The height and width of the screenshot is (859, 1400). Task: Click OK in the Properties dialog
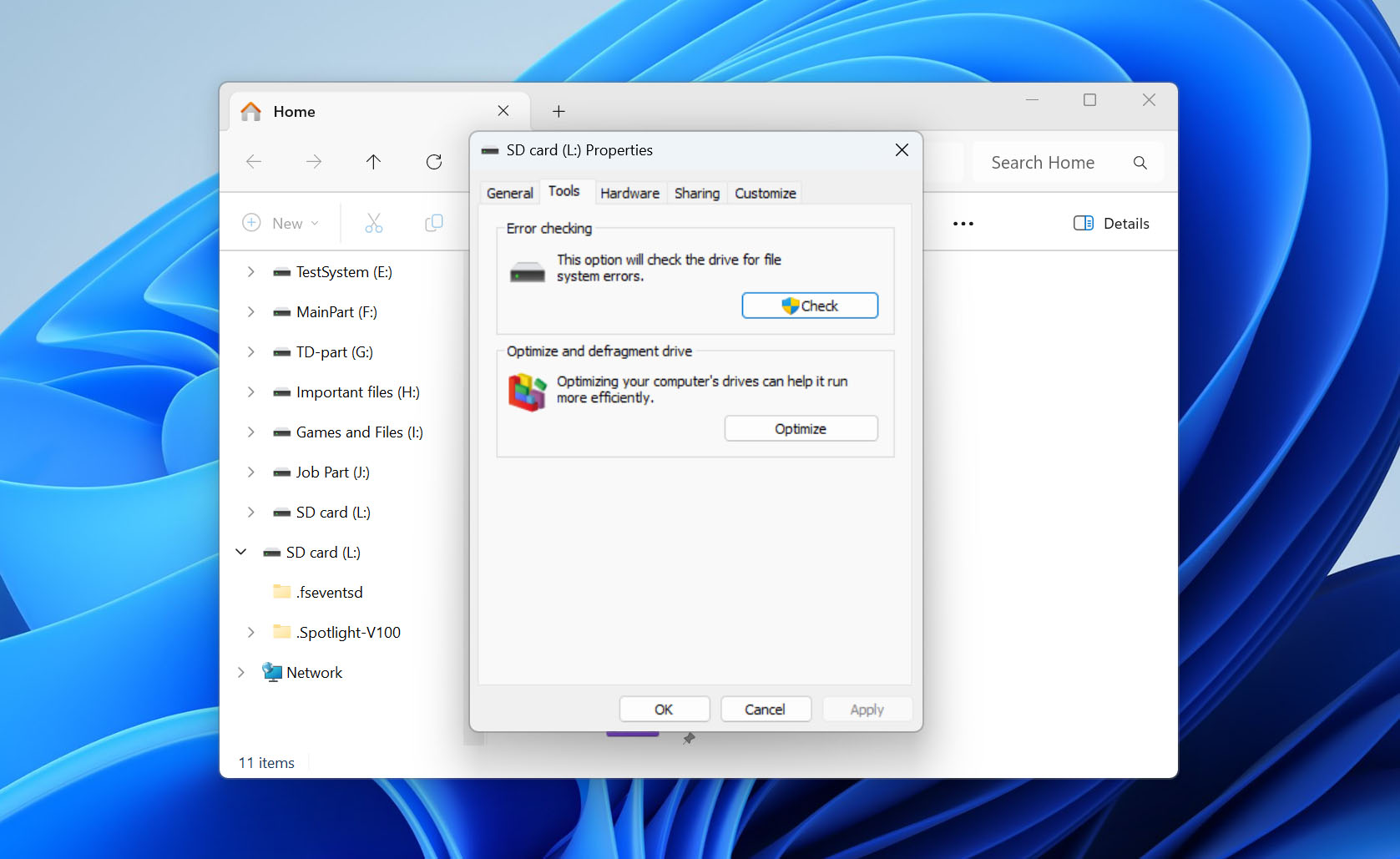pyautogui.click(x=664, y=709)
